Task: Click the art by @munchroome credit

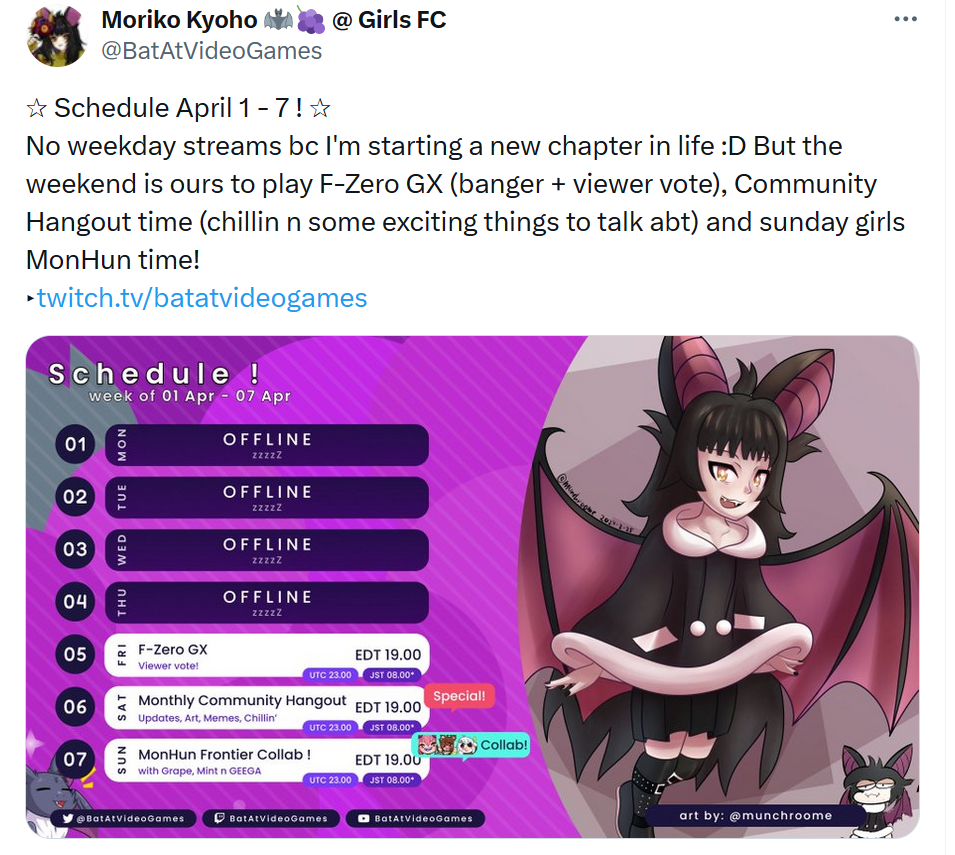Action: pyautogui.click(x=755, y=815)
